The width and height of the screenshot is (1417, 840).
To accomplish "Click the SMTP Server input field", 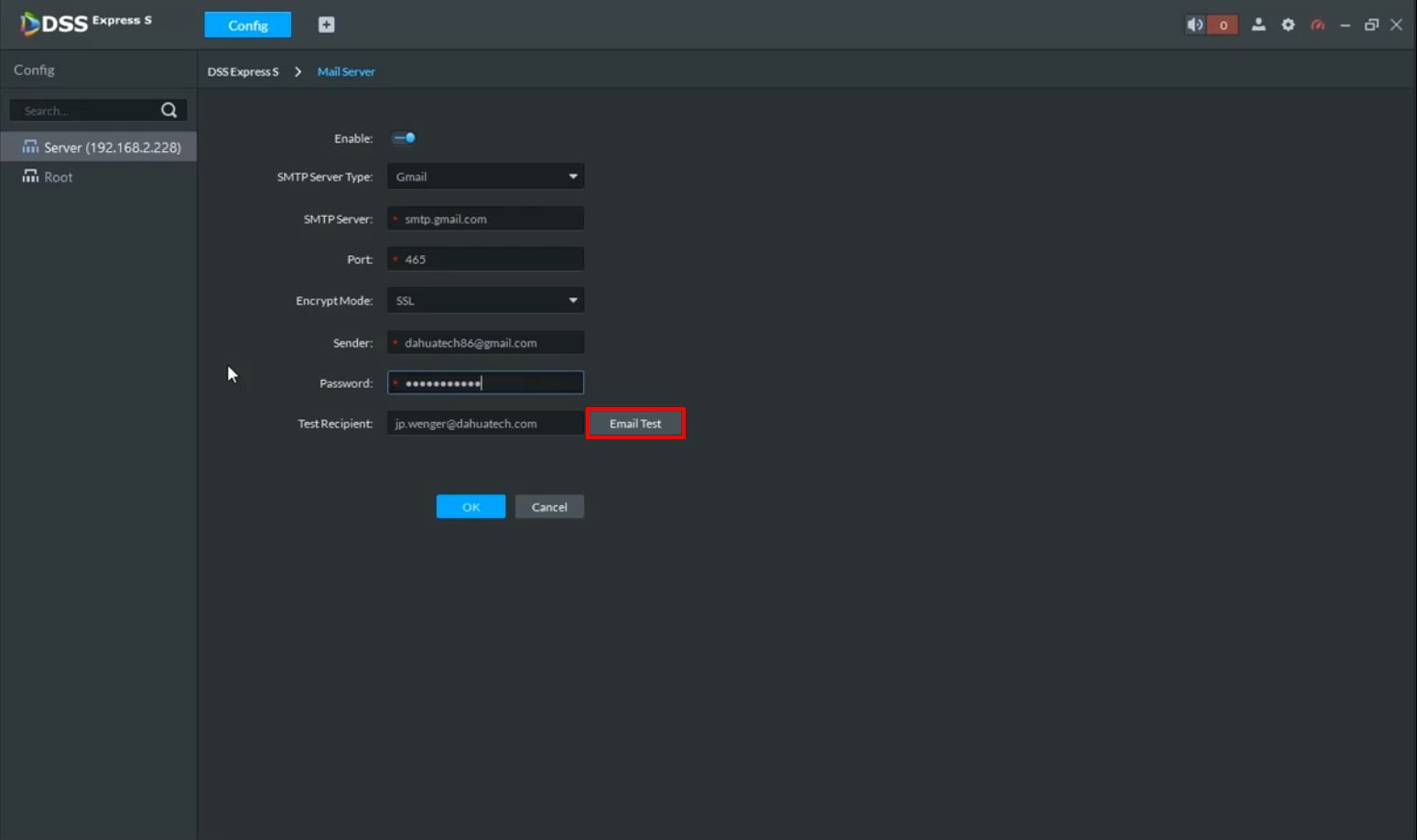I will coord(485,219).
